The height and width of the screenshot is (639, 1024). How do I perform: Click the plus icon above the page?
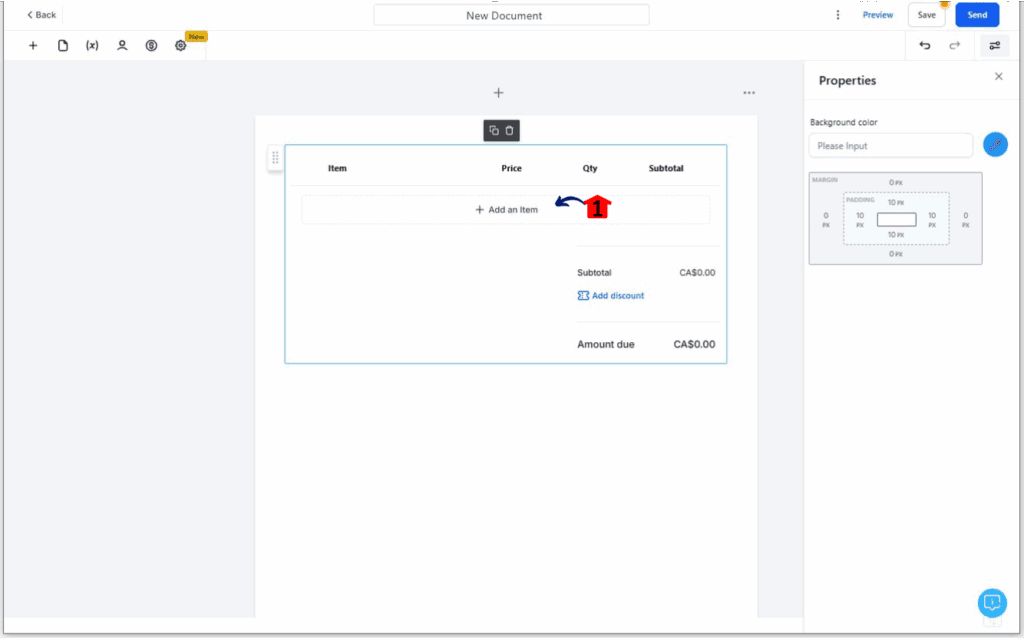pyautogui.click(x=498, y=93)
